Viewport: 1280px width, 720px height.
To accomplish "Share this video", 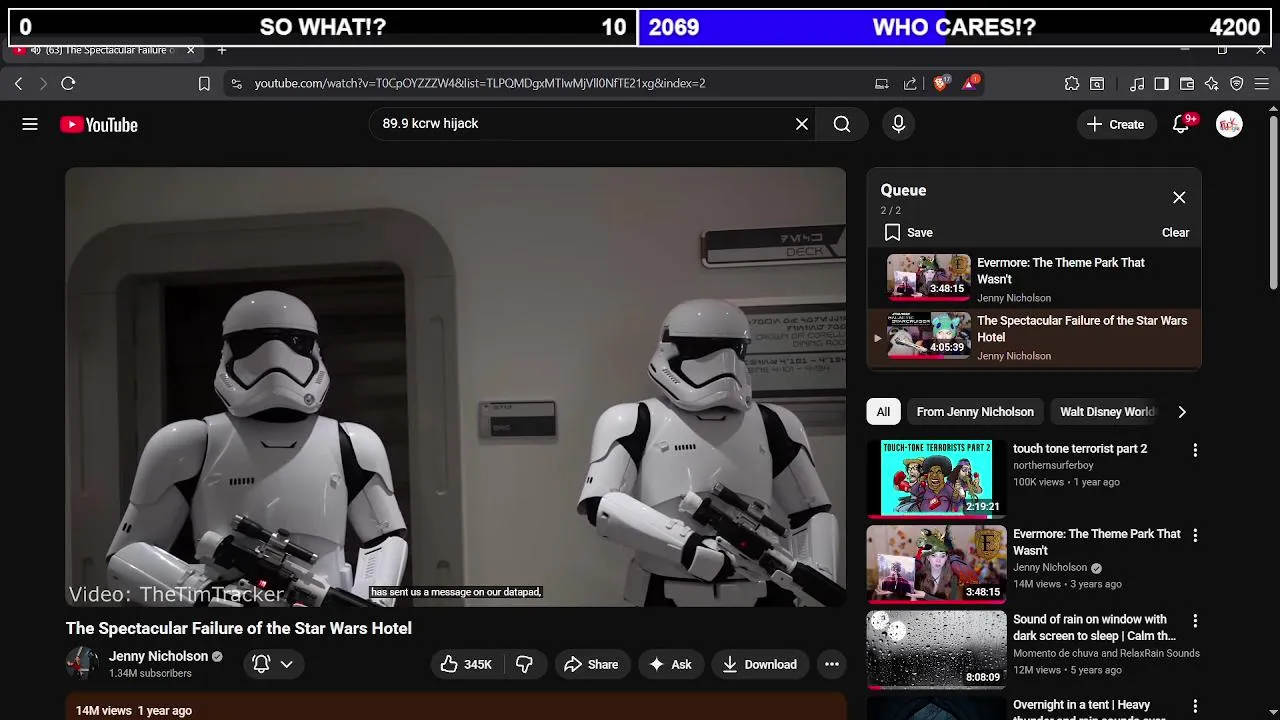I will [x=591, y=665].
